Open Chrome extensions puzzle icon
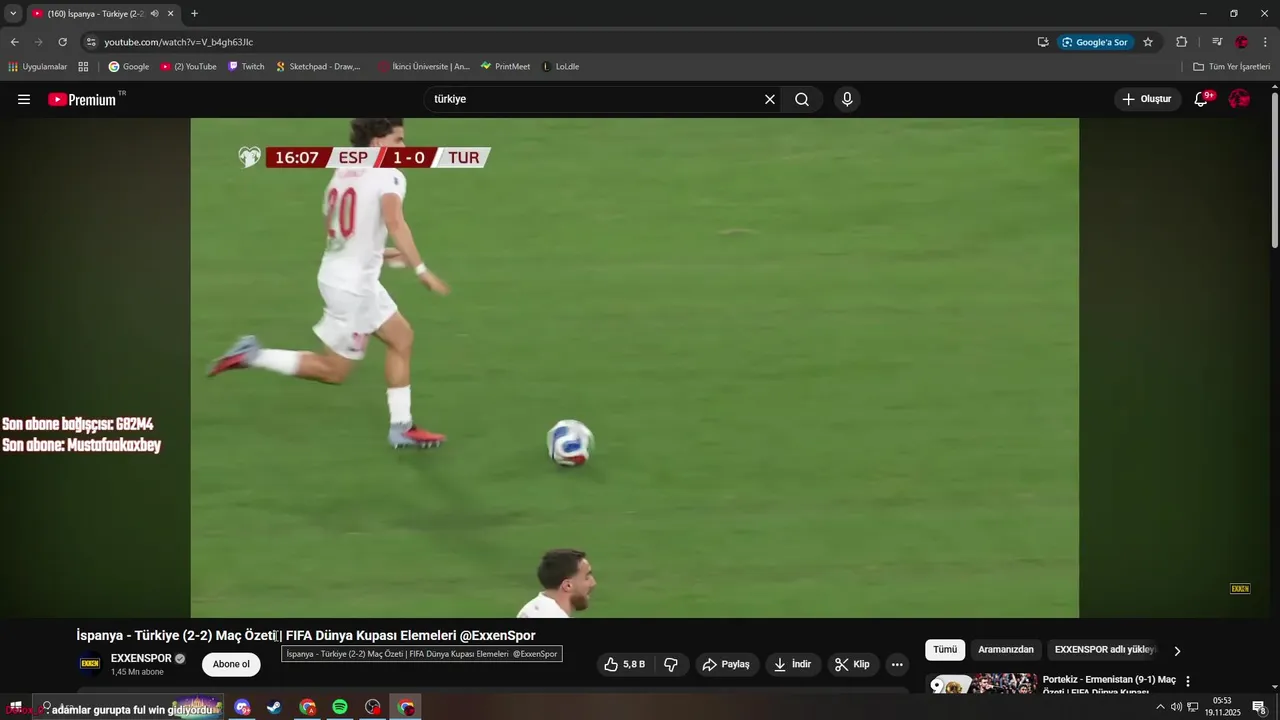The width and height of the screenshot is (1280, 720). click(x=1181, y=42)
